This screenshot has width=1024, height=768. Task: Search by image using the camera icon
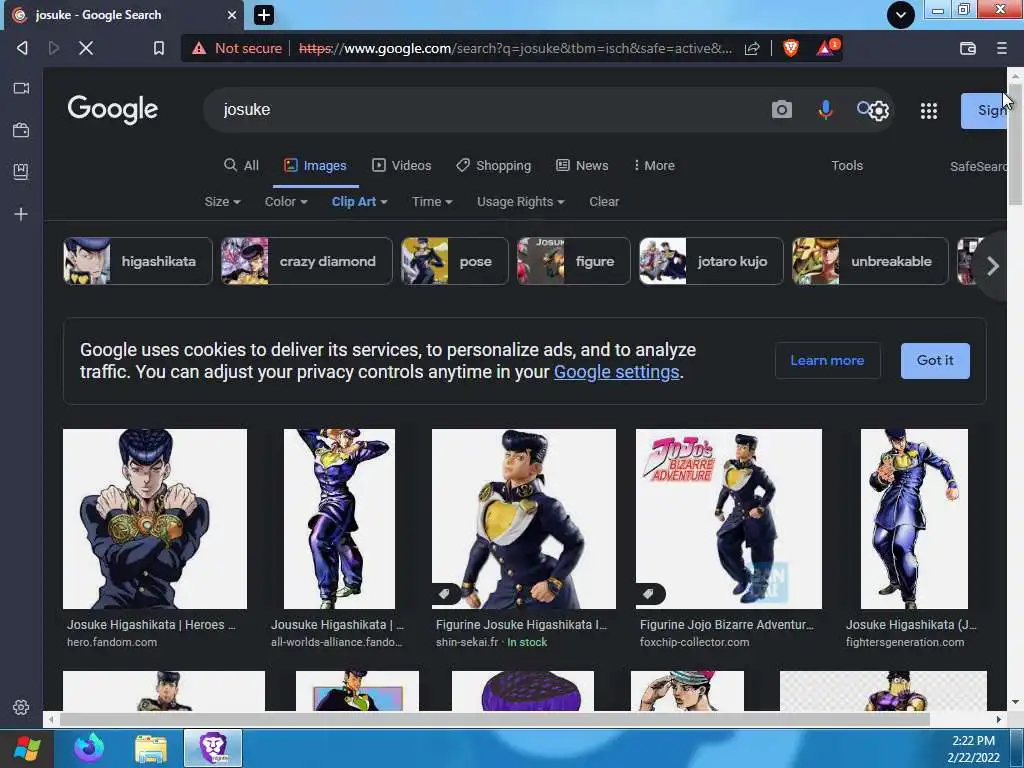(782, 110)
